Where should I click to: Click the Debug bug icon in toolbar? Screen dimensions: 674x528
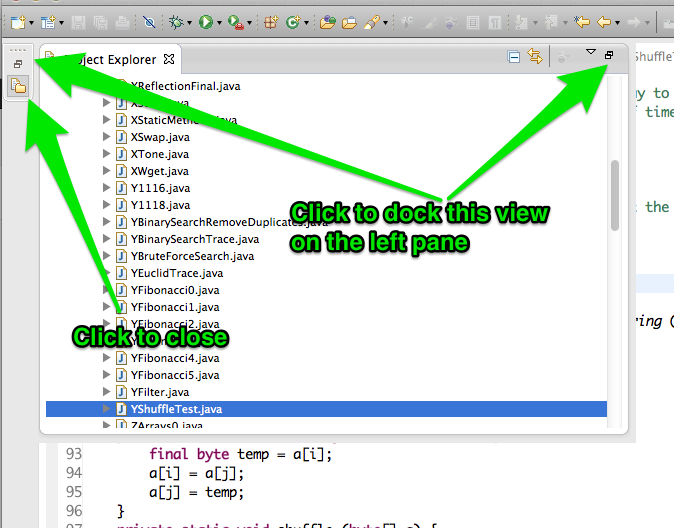click(177, 21)
